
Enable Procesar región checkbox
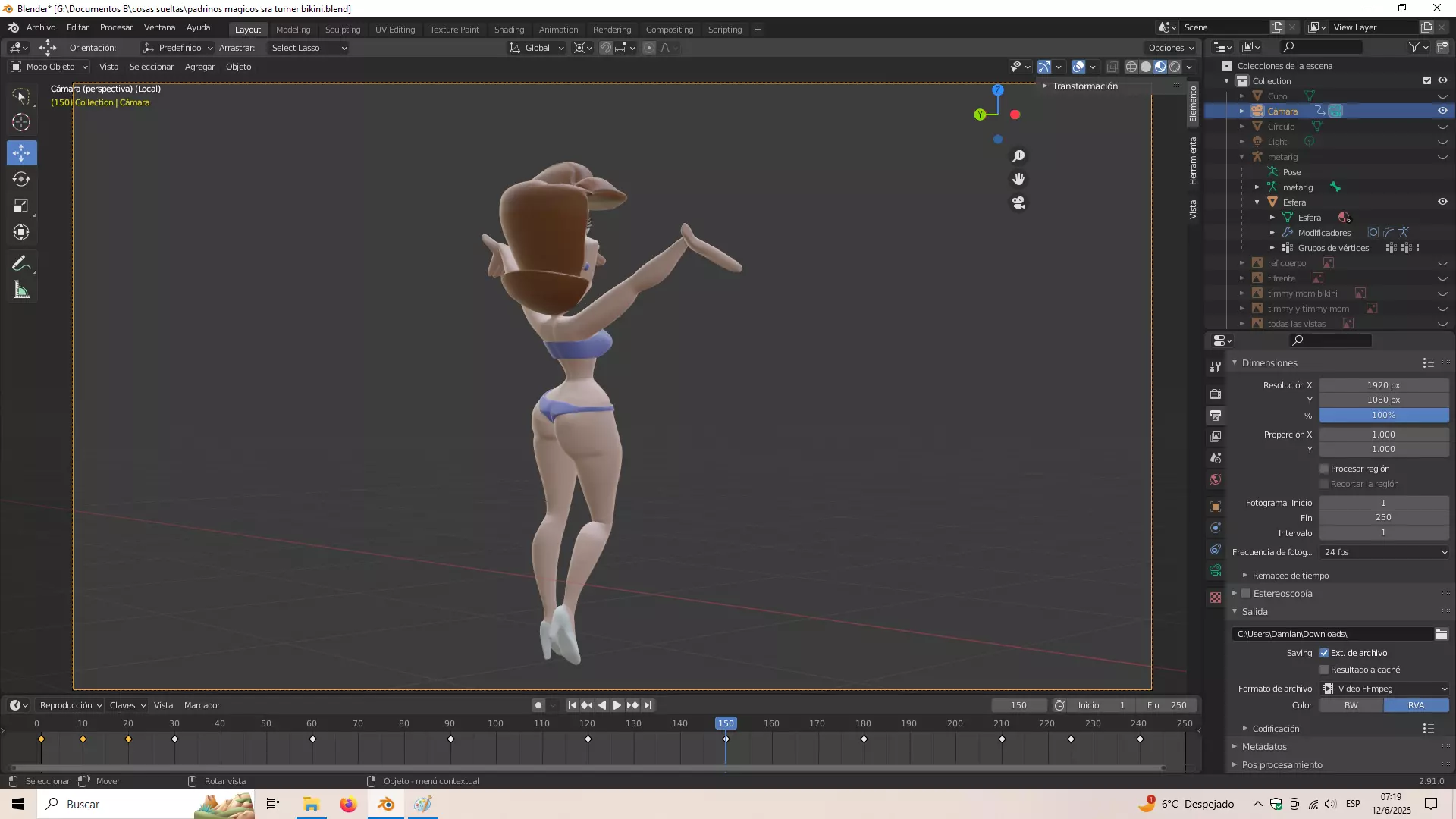click(1324, 469)
